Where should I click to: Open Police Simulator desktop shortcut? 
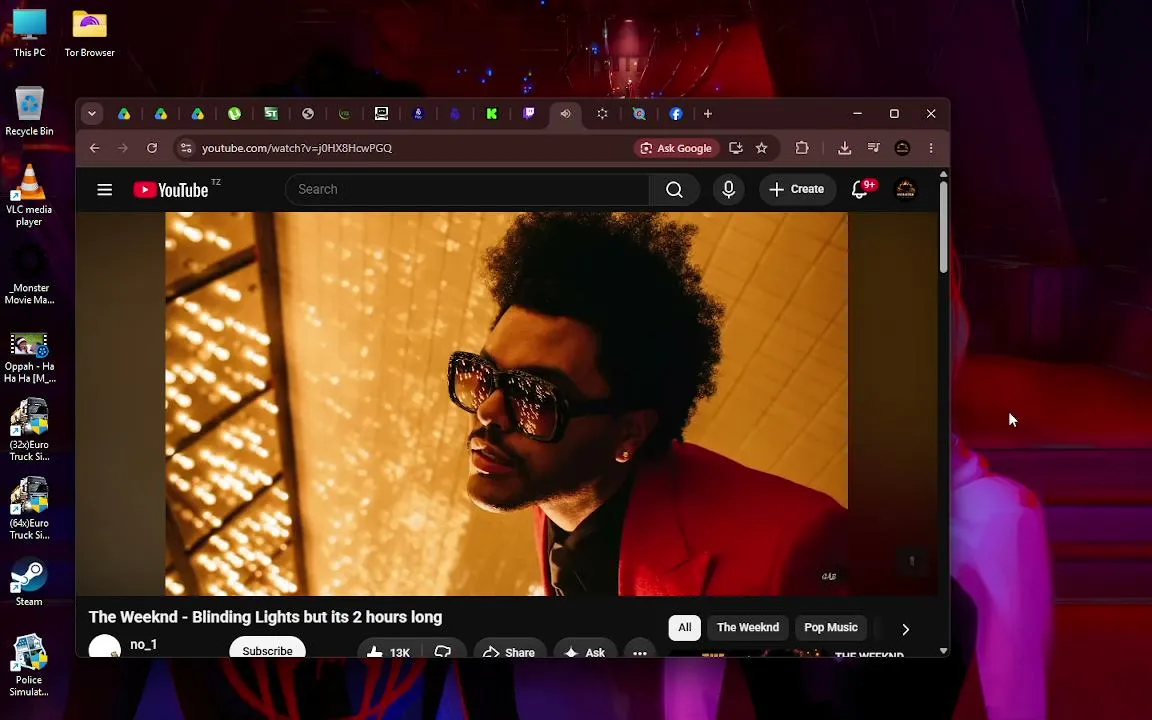29,665
